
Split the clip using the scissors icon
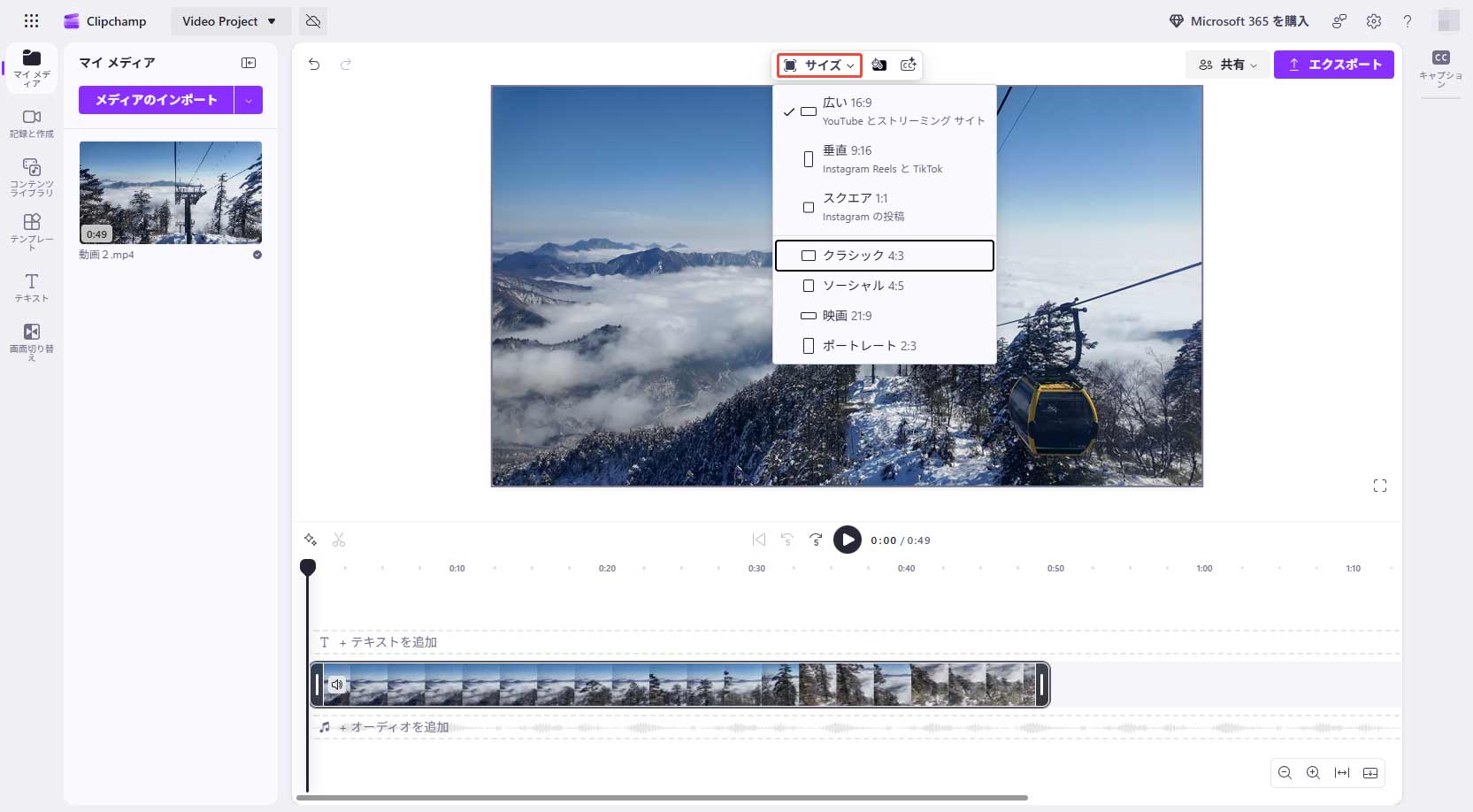pos(339,540)
